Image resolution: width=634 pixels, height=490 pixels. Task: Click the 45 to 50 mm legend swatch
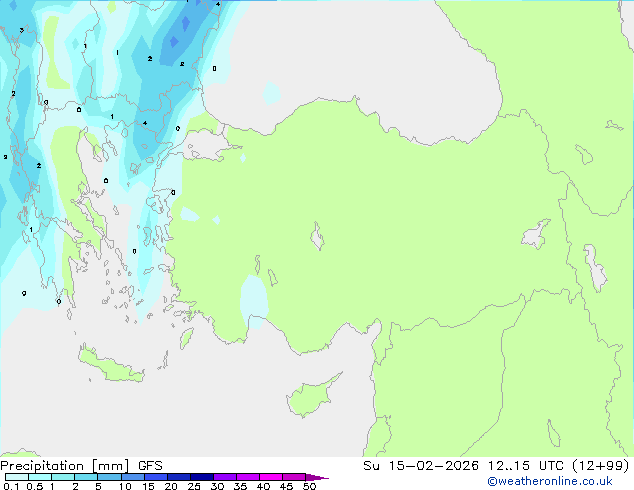[294, 477]
